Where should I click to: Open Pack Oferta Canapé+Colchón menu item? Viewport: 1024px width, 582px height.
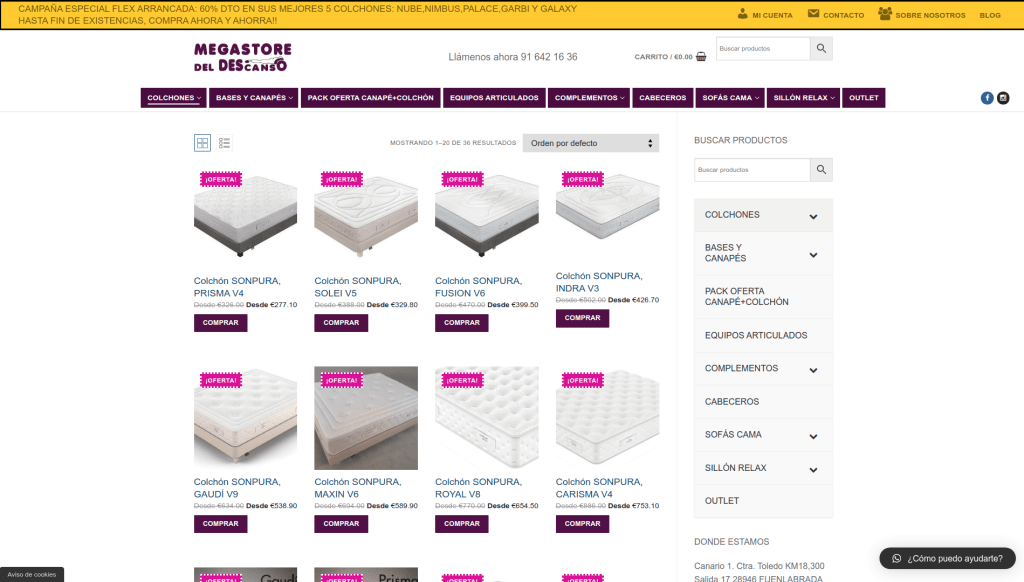click(370, 98)
